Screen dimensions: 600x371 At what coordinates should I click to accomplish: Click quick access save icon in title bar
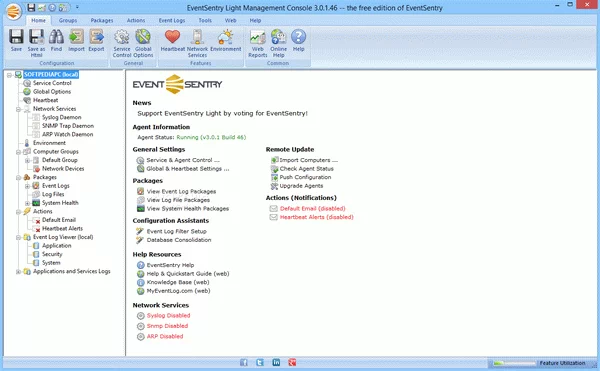(x=31, y=7)
